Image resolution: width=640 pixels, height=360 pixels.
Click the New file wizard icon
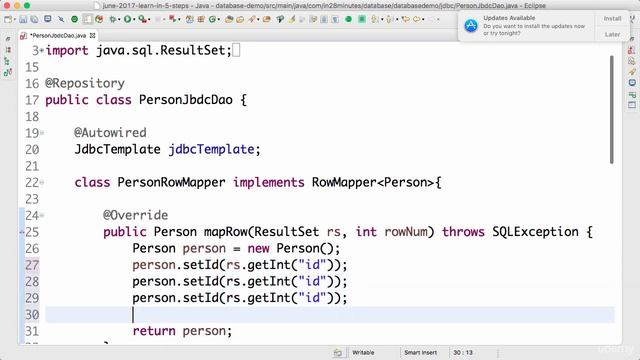[x=8, y=19]
